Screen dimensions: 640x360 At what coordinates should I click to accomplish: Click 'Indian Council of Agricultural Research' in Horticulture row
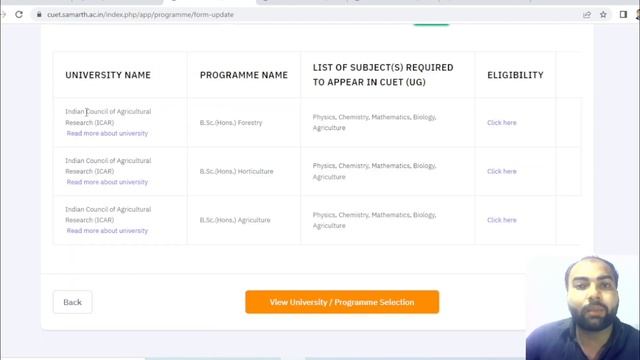click(108, 166)
